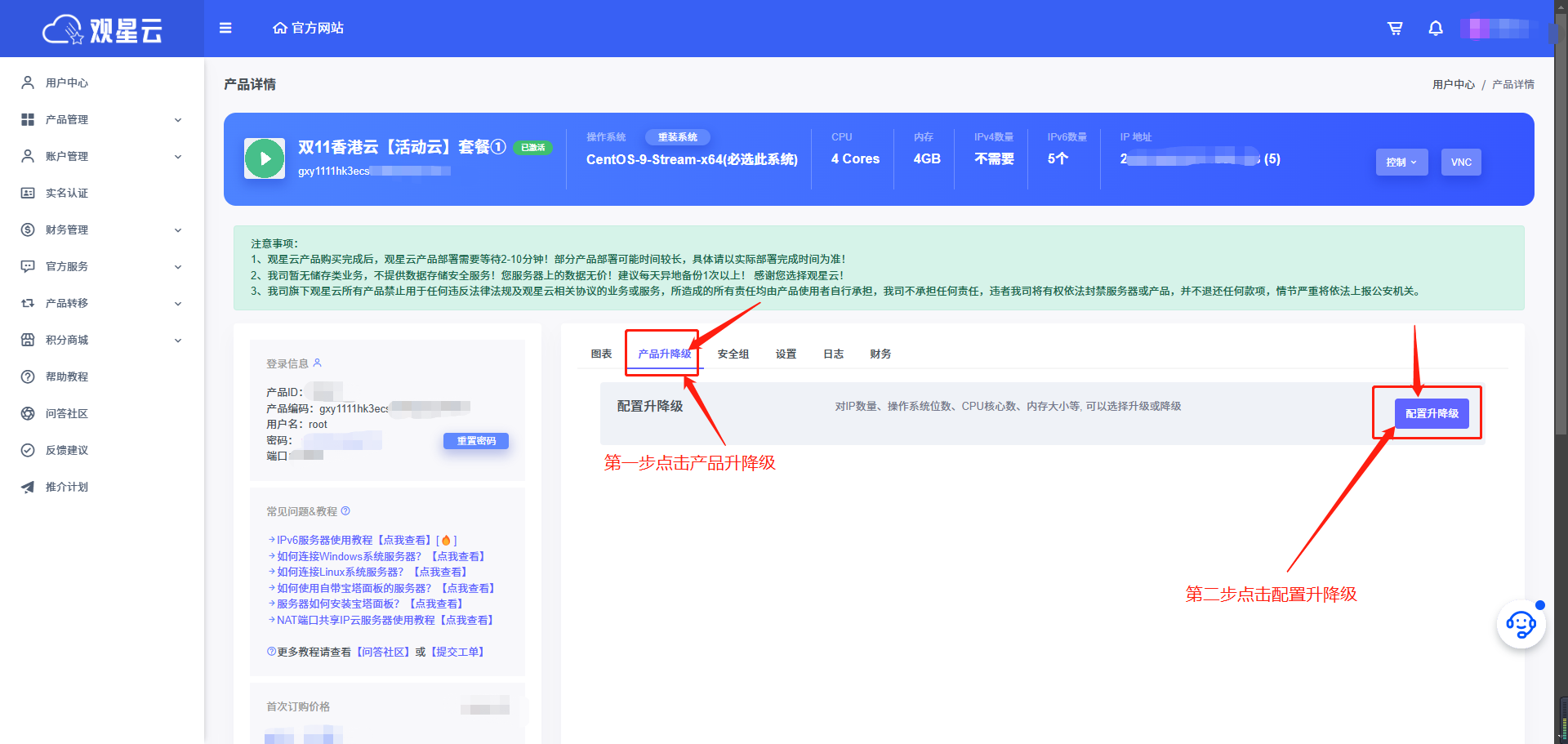
Task: Click the home icon by 官方网站
Action: (x=280, y=29)
